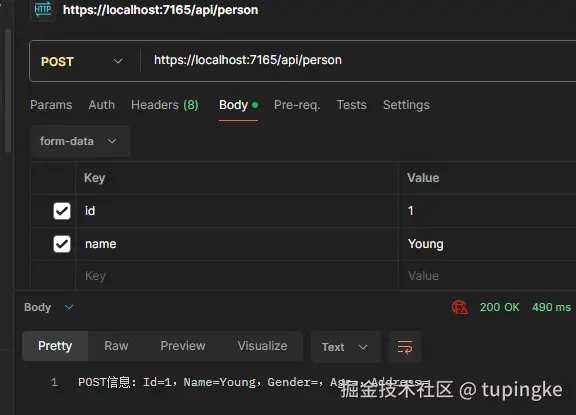Open the Text response format dropdown
The width and height of the screenshot is (576, 415).
click(x=345, y=347)
